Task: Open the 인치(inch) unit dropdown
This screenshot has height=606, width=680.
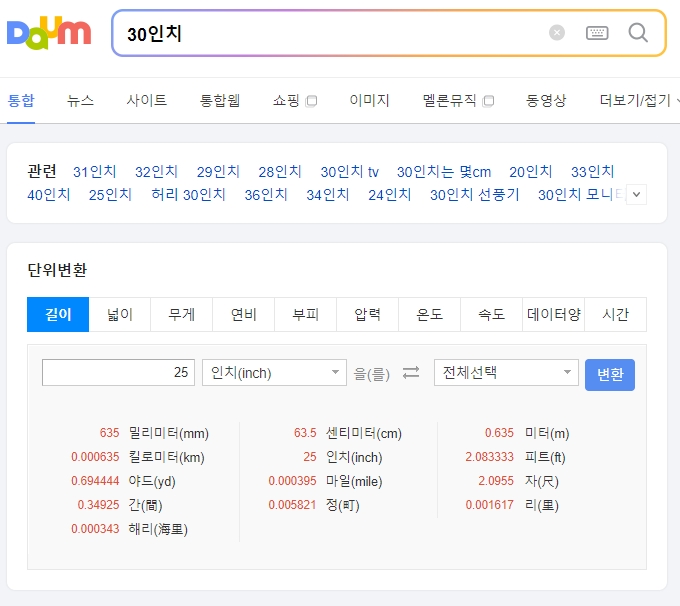Action: click(274, 372)
